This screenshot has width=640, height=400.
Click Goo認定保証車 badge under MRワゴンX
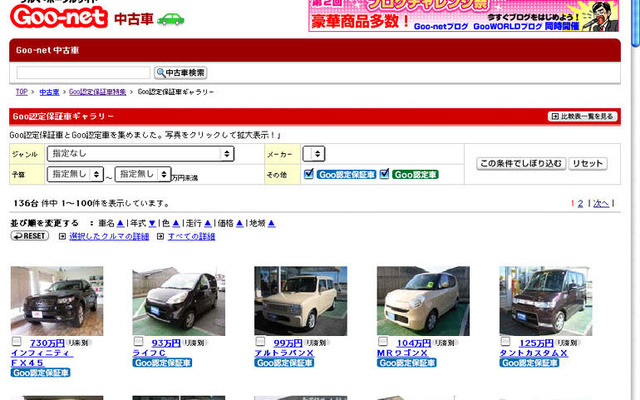(x=407, y=363)
